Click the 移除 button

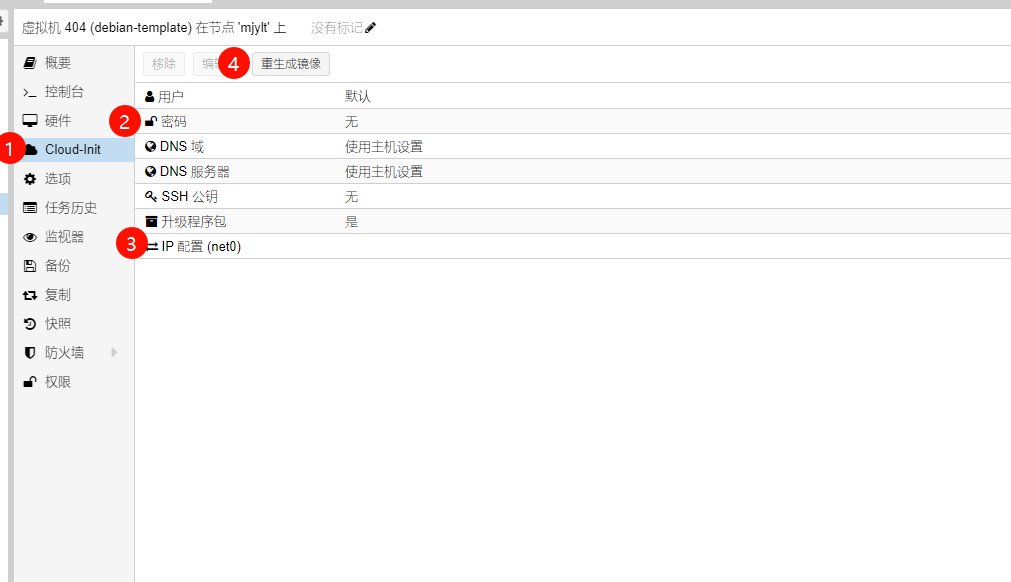pyautogui.click(x=164, y=64)
